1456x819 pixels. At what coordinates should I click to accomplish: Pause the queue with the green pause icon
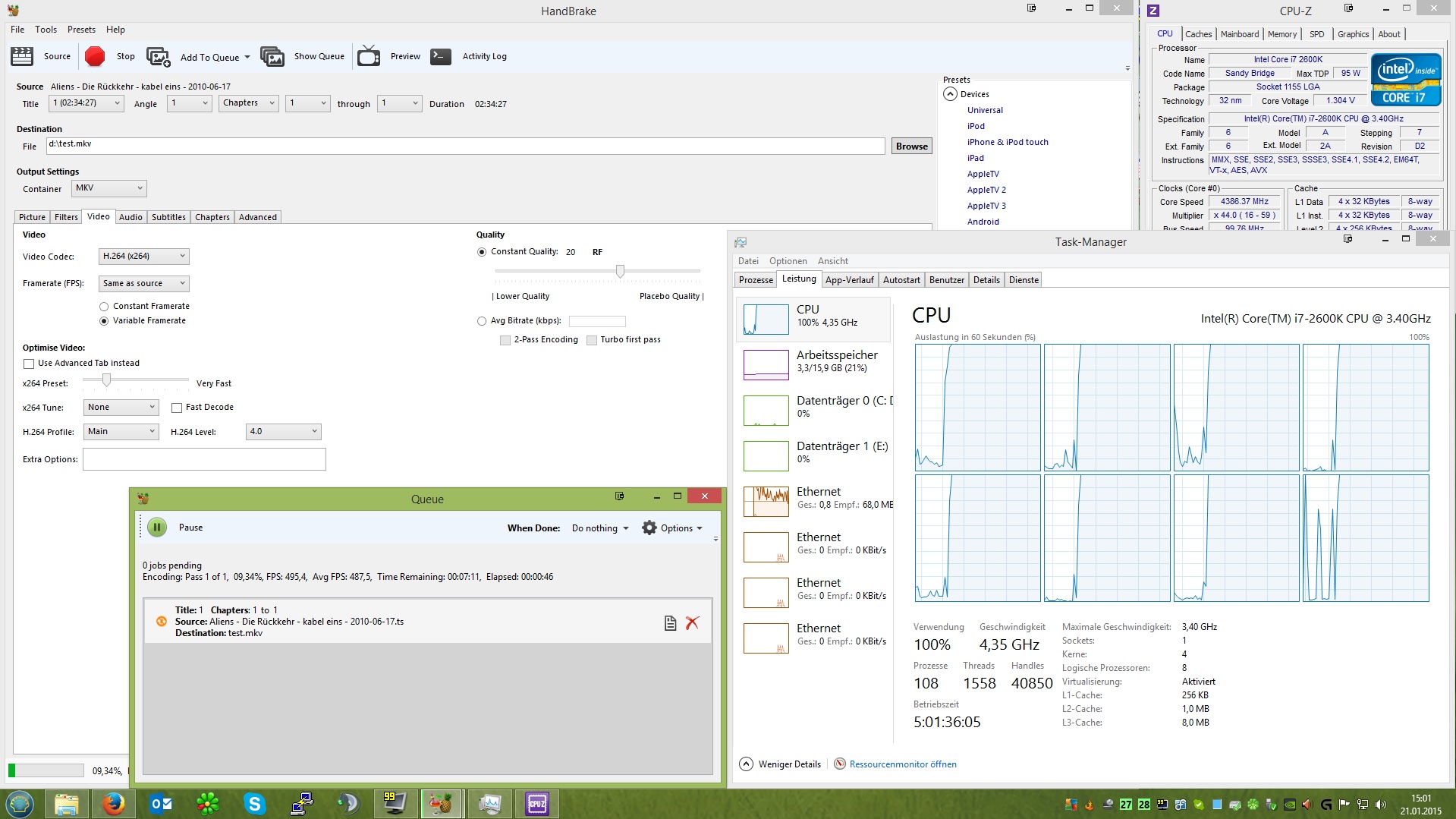(157, 528)
